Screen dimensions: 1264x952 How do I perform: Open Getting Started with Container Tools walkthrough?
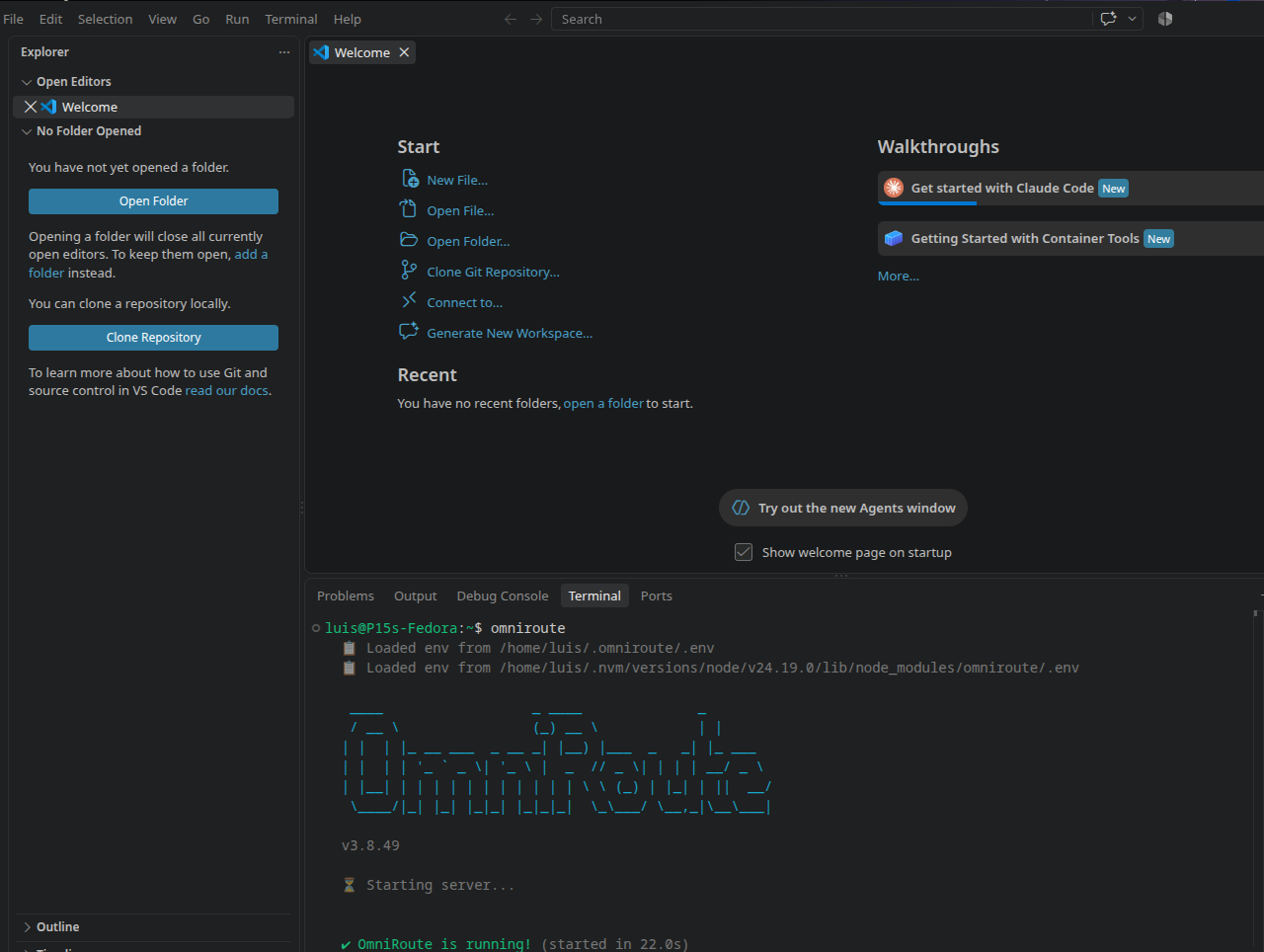click(1070, 238)
